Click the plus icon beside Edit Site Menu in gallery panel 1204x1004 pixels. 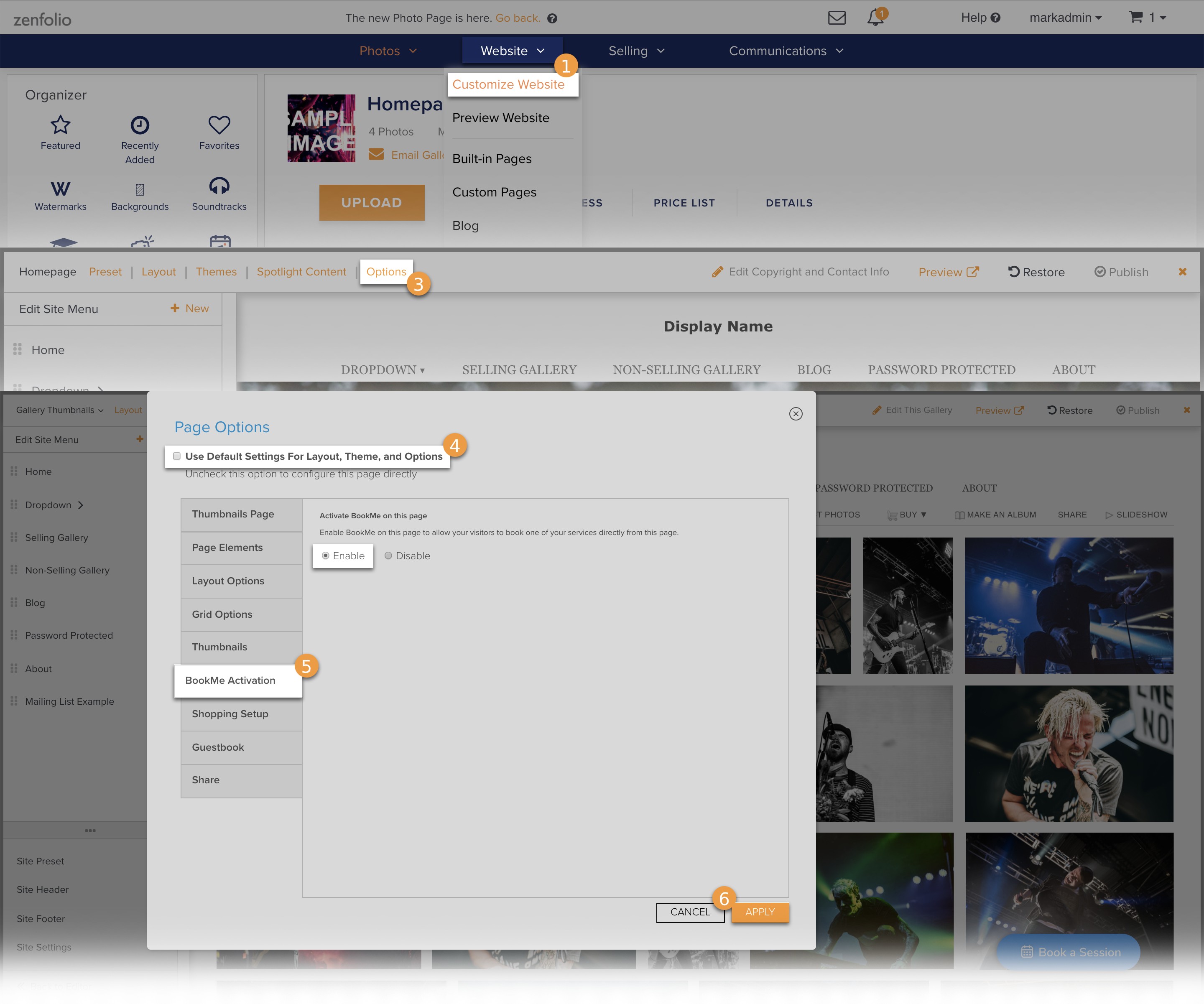tap(139, 439)
